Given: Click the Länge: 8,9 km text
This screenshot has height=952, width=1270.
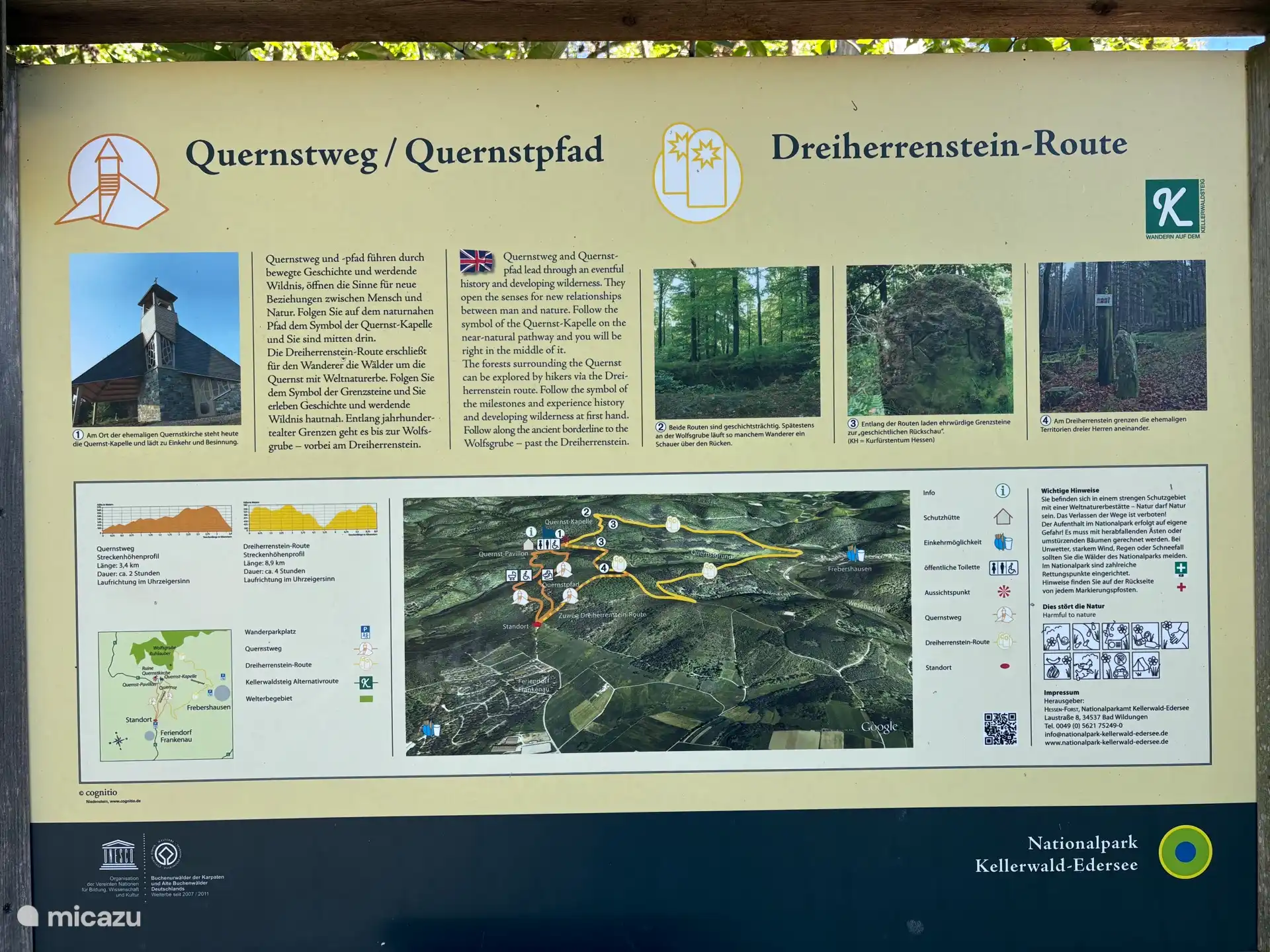Looking at the screenshot, I should coord(264,563).
